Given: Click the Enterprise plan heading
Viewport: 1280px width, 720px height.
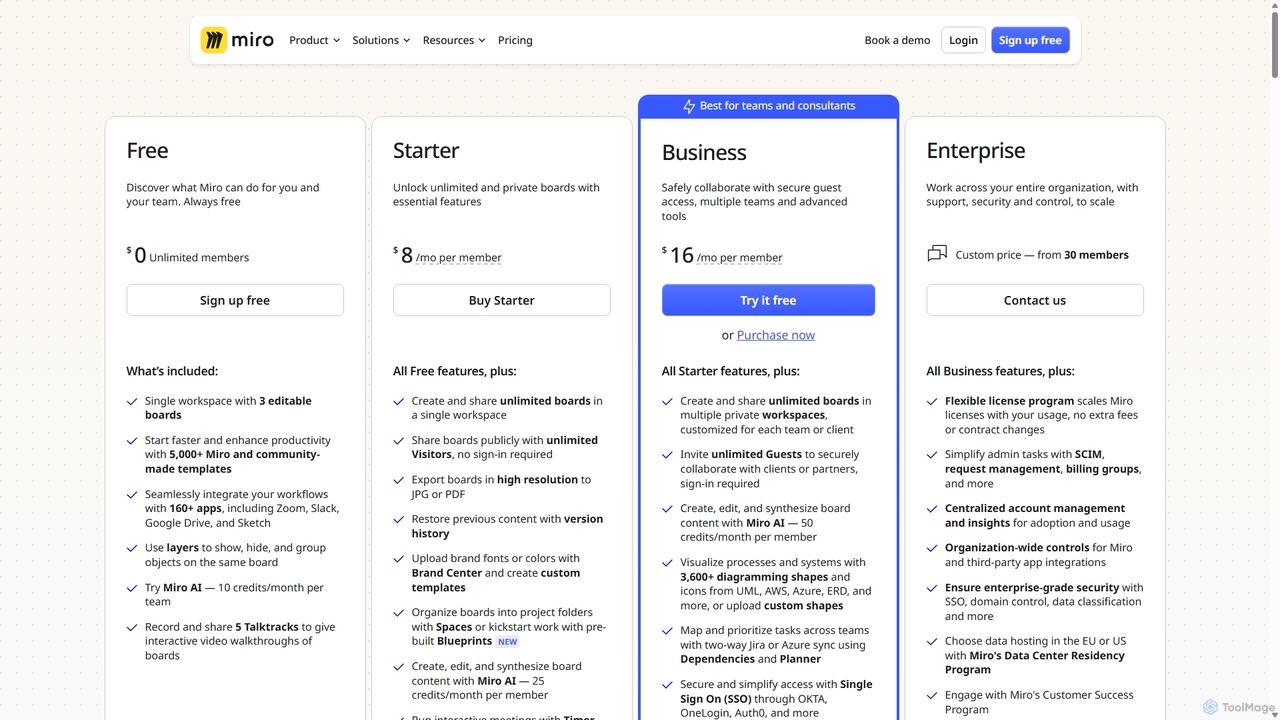Looking at the screenshot, I should point(975,150).
